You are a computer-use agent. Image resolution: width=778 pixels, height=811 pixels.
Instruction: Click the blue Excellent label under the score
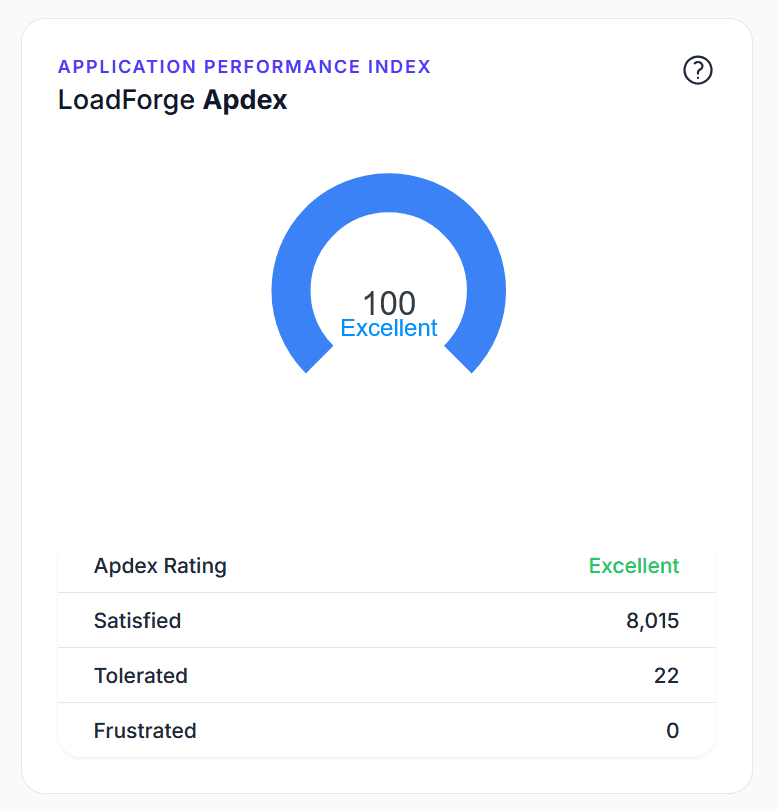click(389, 328)
